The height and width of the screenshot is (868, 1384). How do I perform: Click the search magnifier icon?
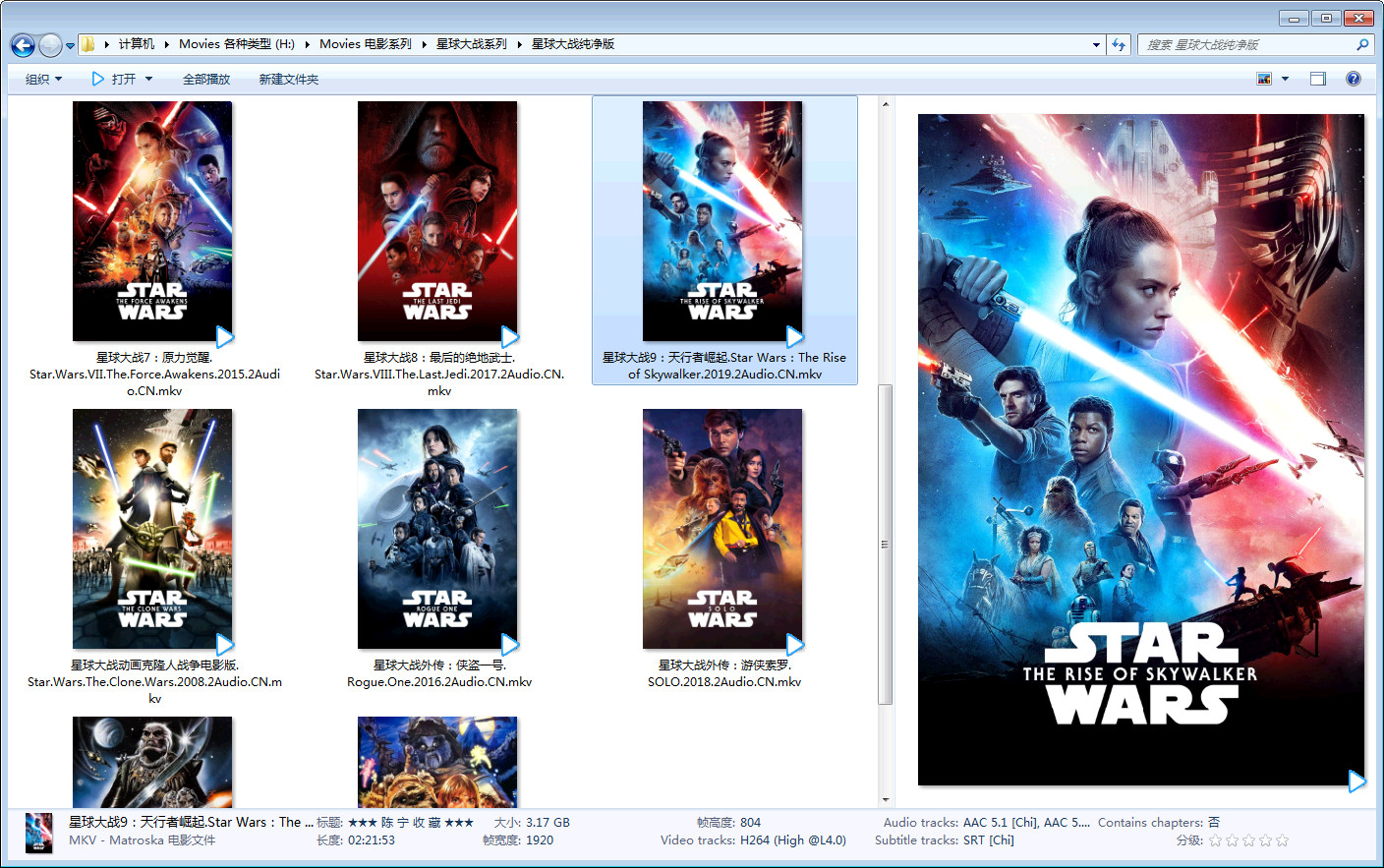point(1362,44)
